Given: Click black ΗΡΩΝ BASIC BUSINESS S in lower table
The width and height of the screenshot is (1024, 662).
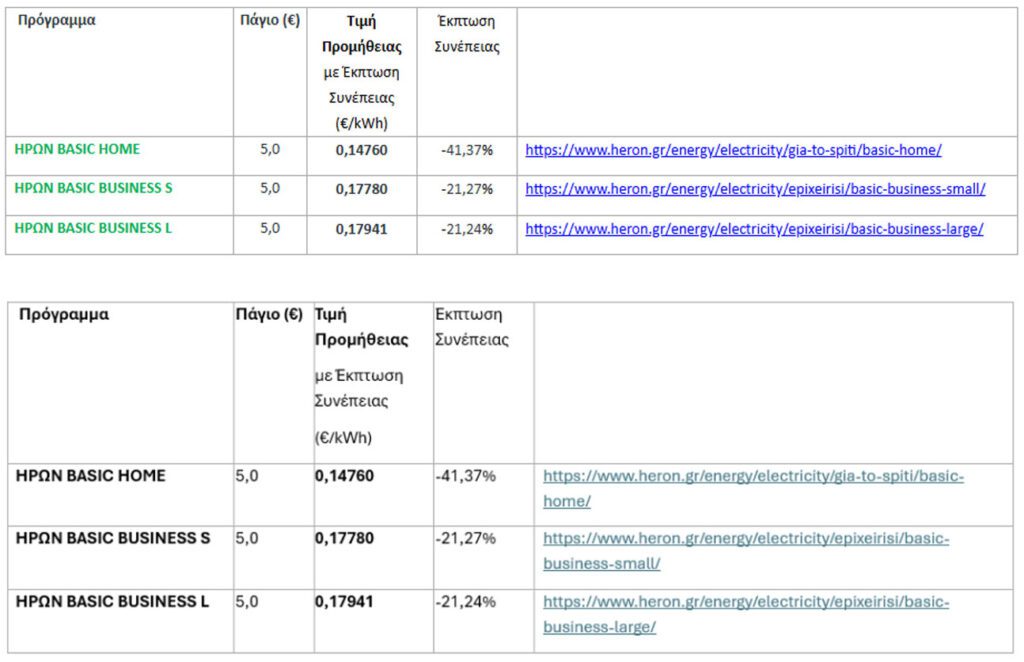Looking at the screenshot, I should (113, 538).
